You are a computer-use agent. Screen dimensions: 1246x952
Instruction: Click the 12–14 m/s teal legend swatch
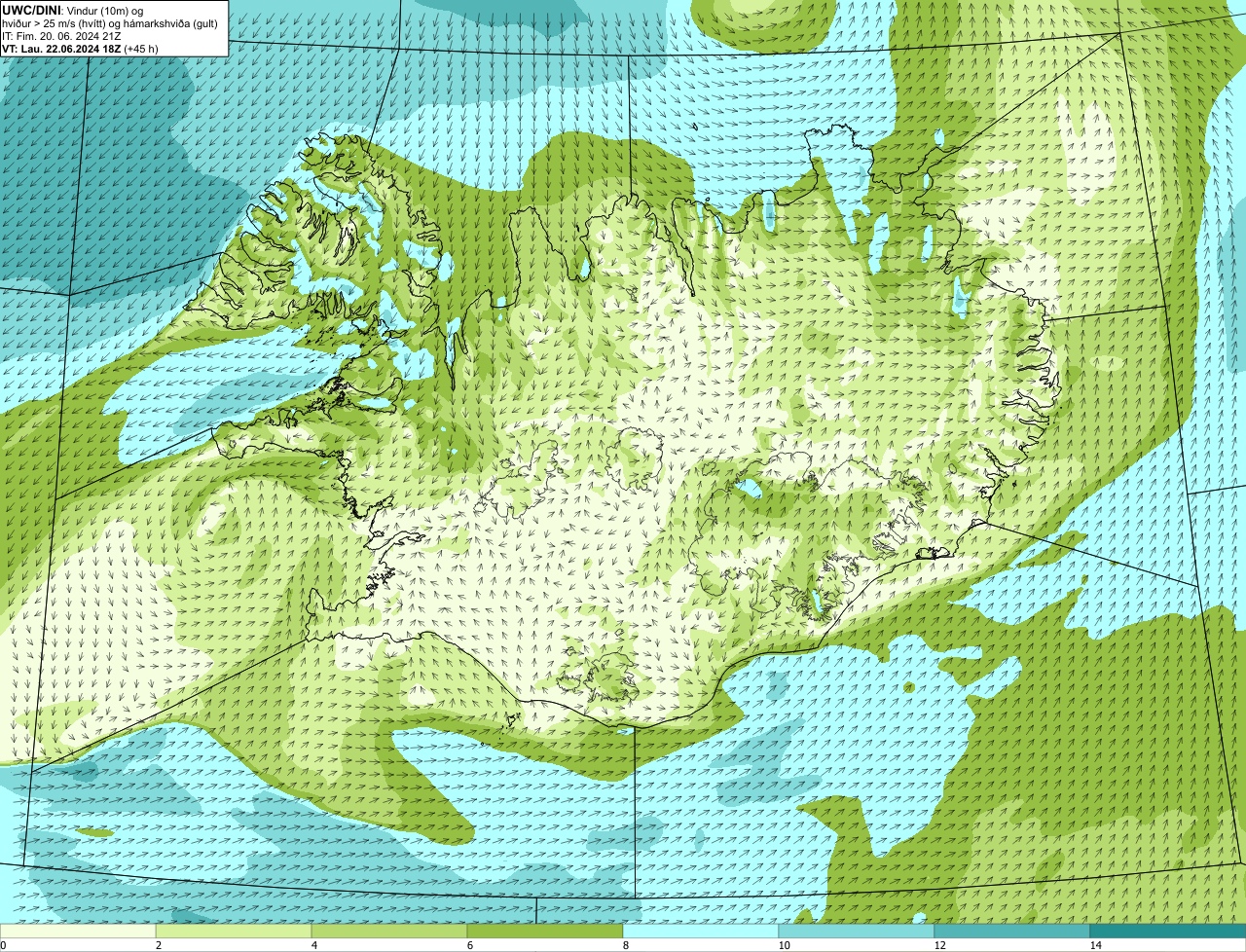coord(1012,931)
